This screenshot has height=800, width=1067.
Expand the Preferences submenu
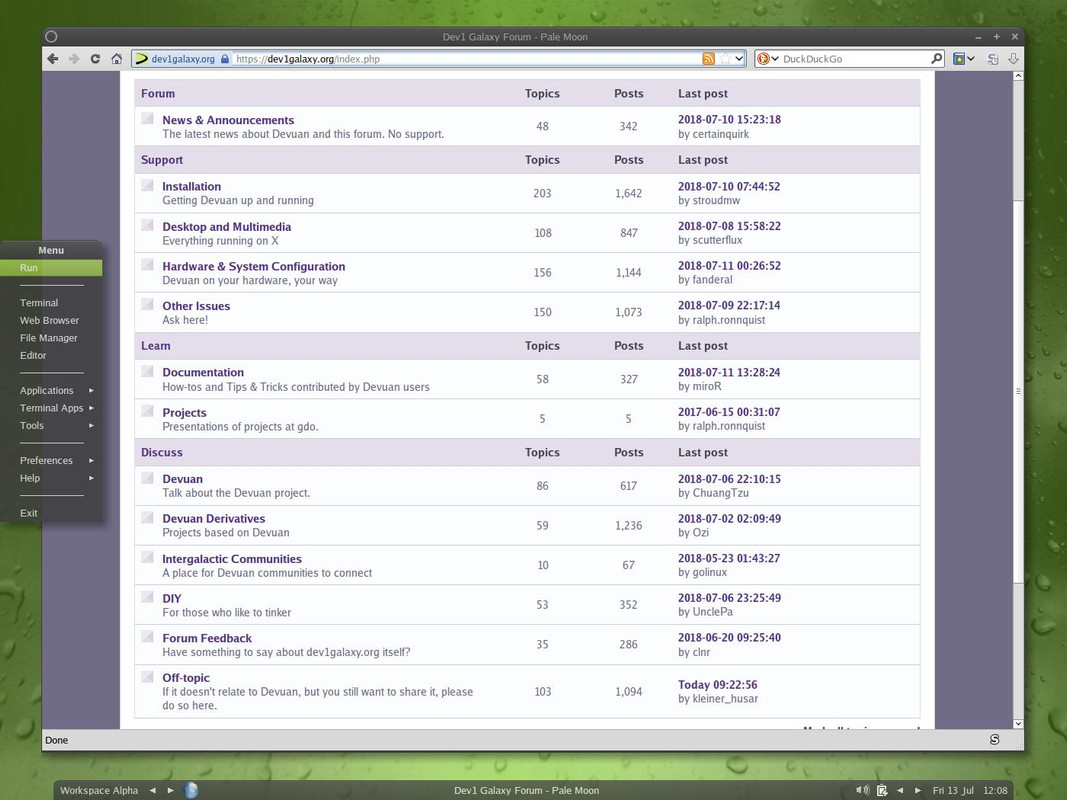51,461
